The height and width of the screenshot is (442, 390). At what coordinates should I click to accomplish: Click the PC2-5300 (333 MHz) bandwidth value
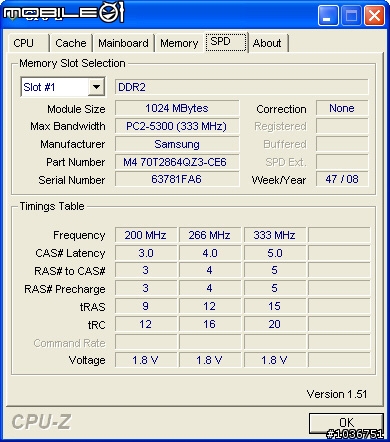tap(177, 126)
